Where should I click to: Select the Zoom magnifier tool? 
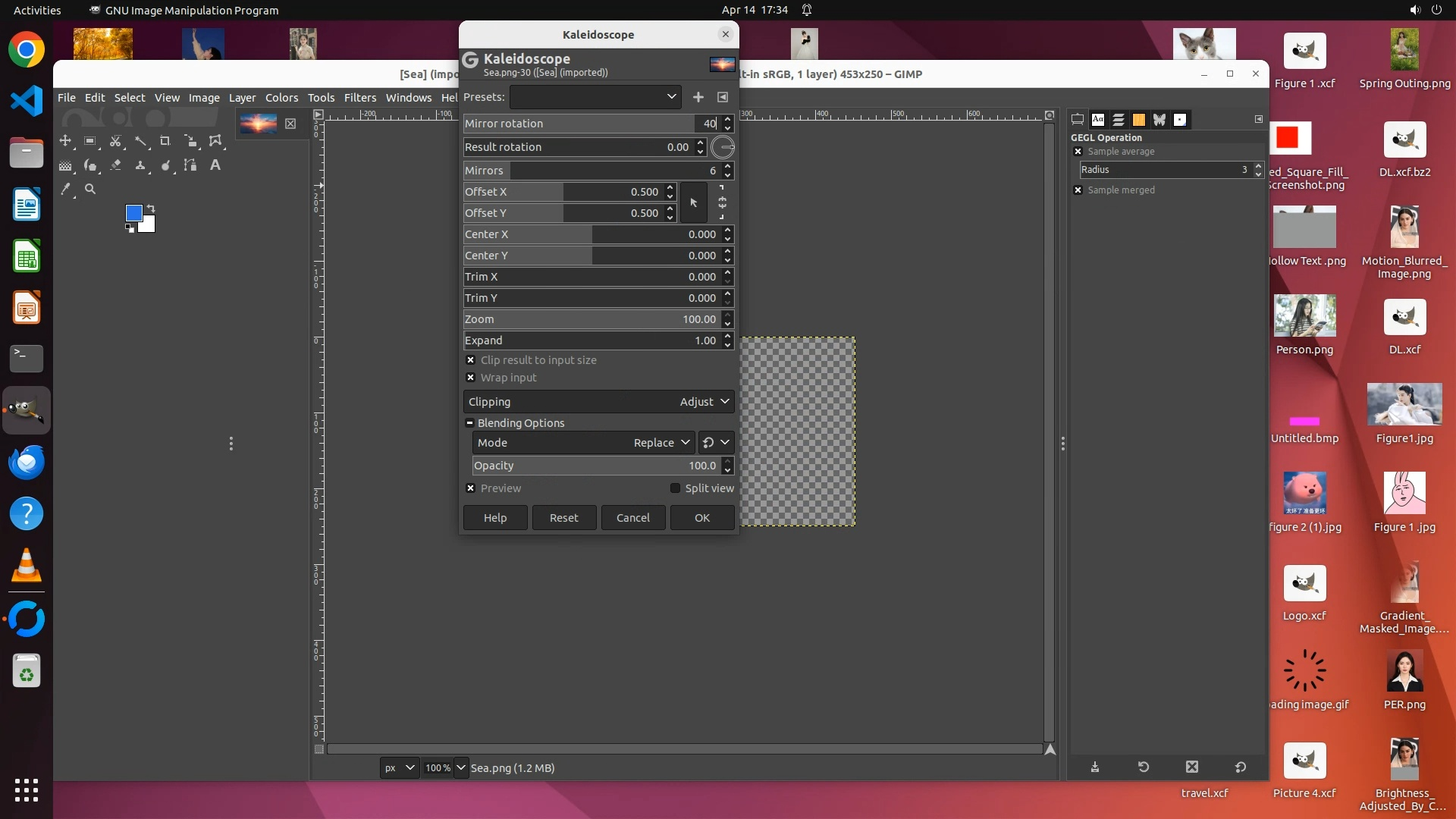(x=90, y=189)
